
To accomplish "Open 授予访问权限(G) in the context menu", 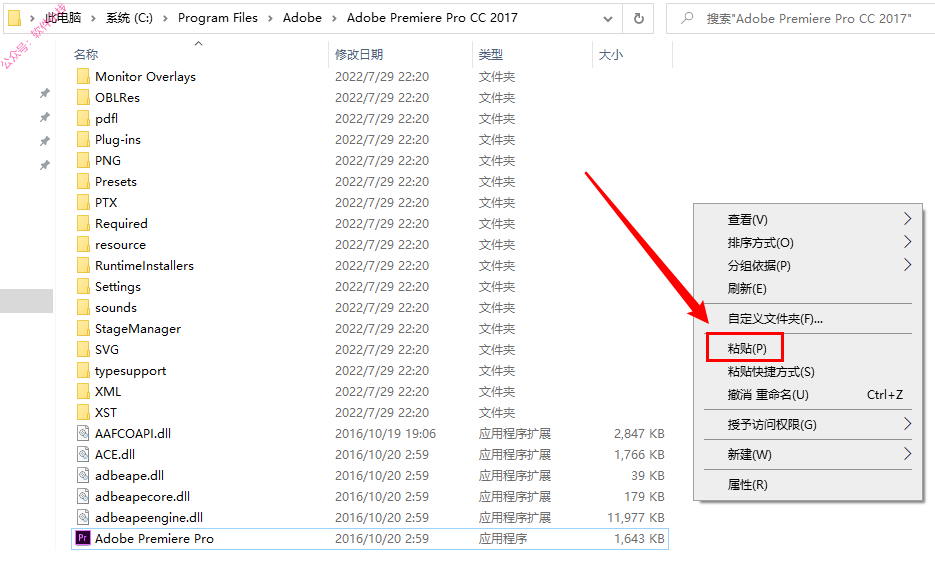I will click(772, 425).
